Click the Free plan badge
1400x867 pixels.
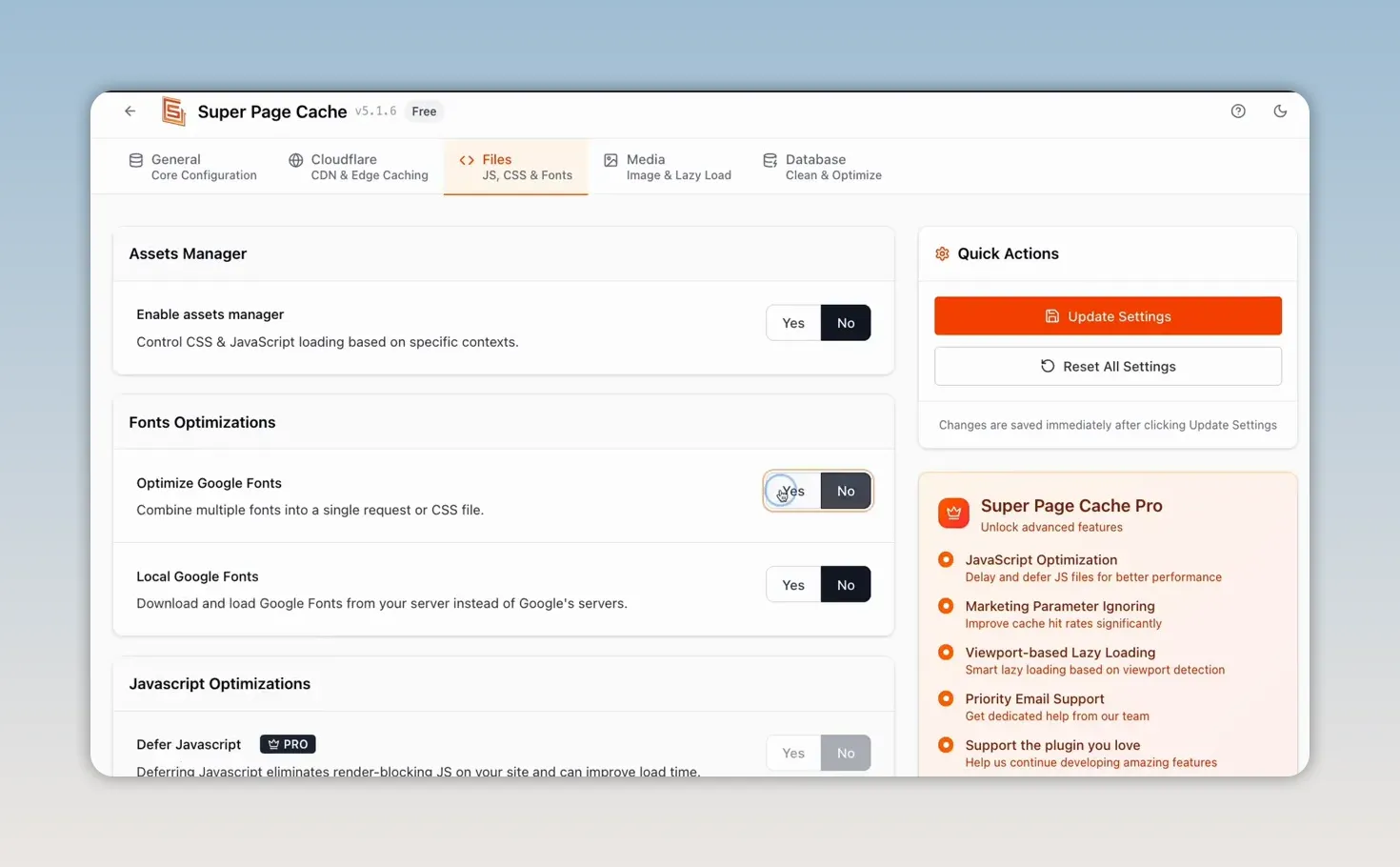pos(424,111)
